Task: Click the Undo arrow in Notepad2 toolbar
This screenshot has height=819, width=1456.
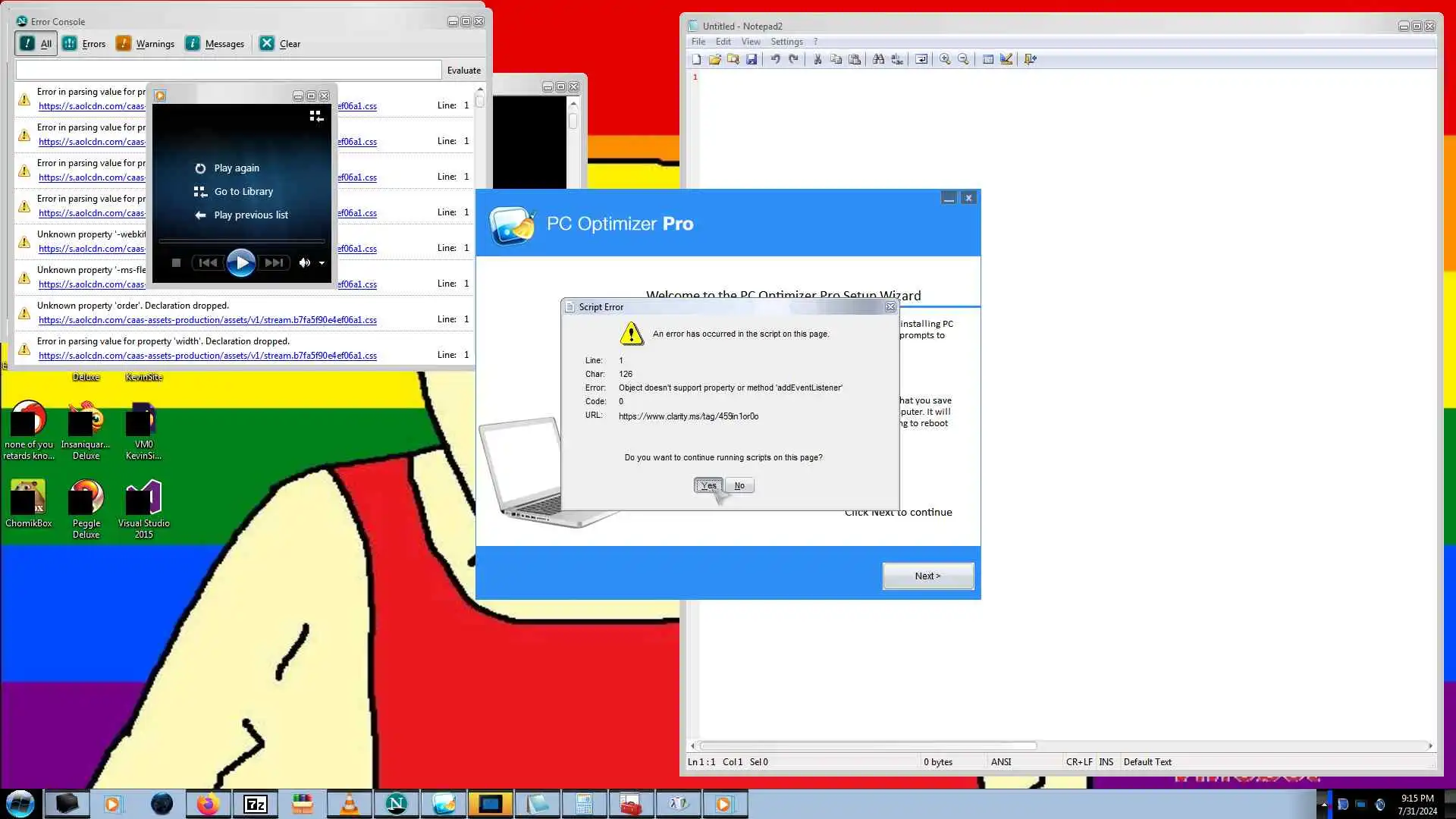Action: [775, 59]
